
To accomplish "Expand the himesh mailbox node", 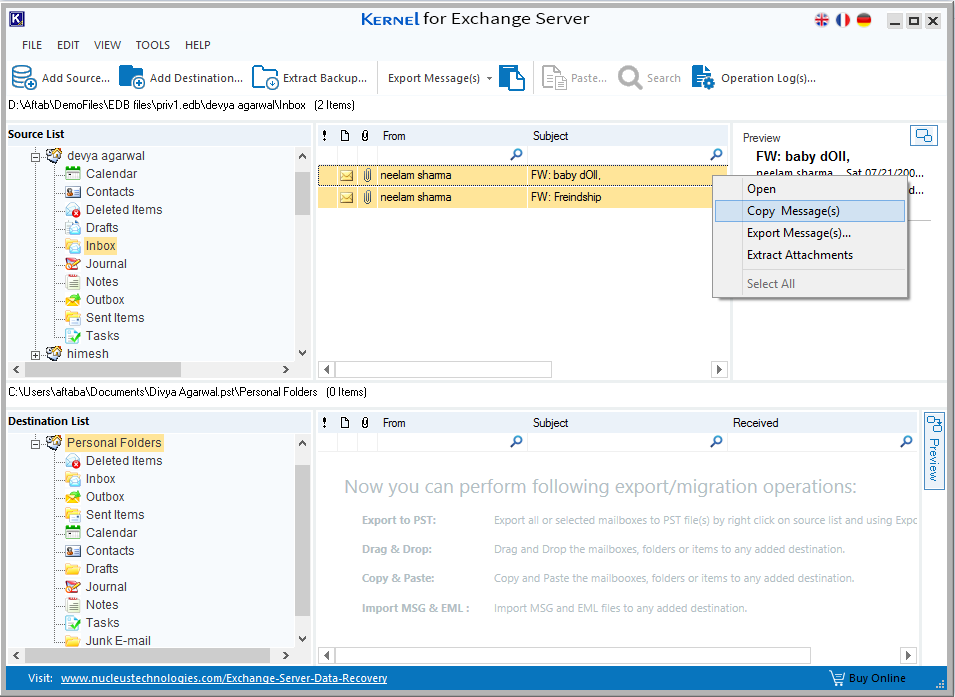I will point(35,355).
